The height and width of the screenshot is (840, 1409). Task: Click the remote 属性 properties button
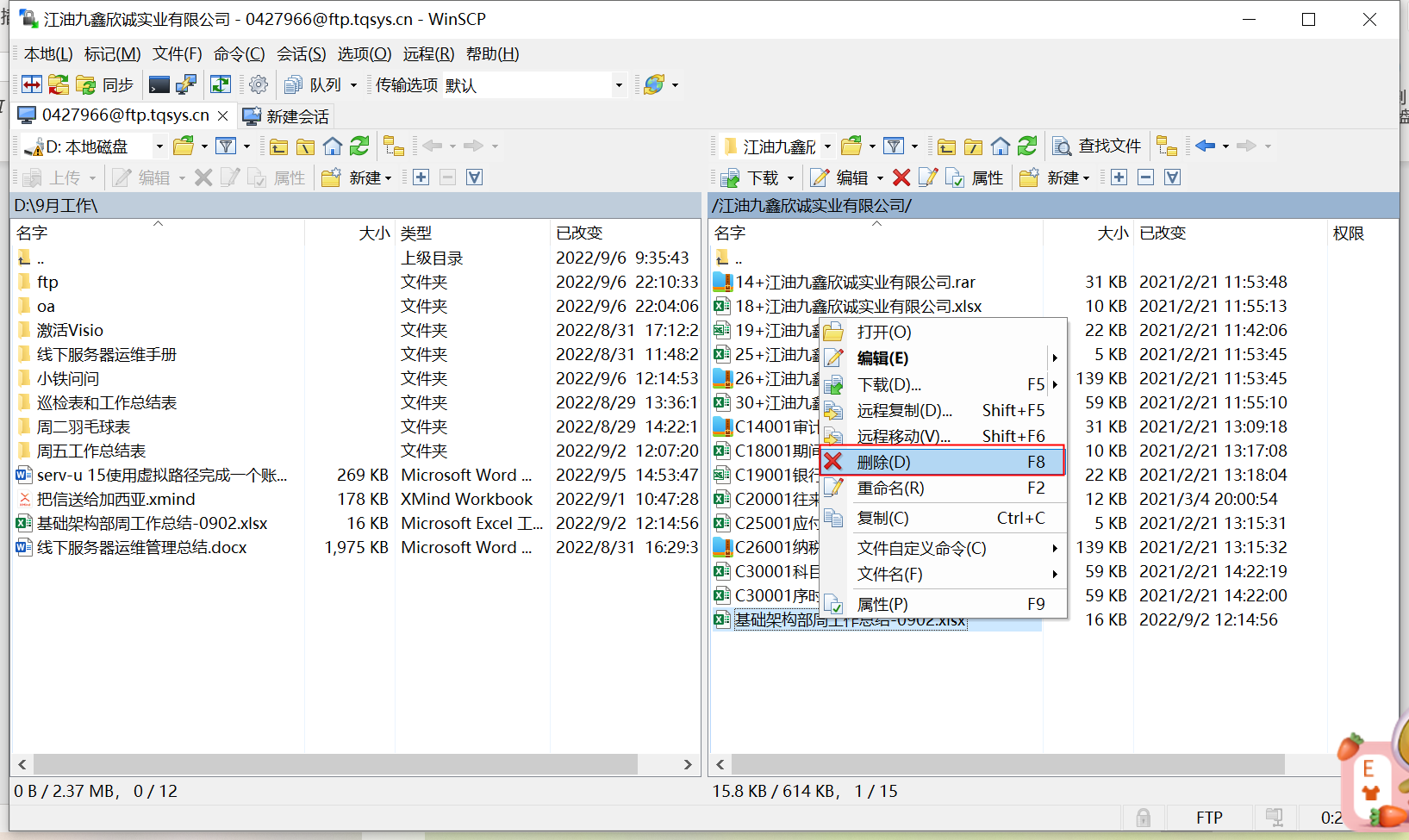[x=976, y=177]
